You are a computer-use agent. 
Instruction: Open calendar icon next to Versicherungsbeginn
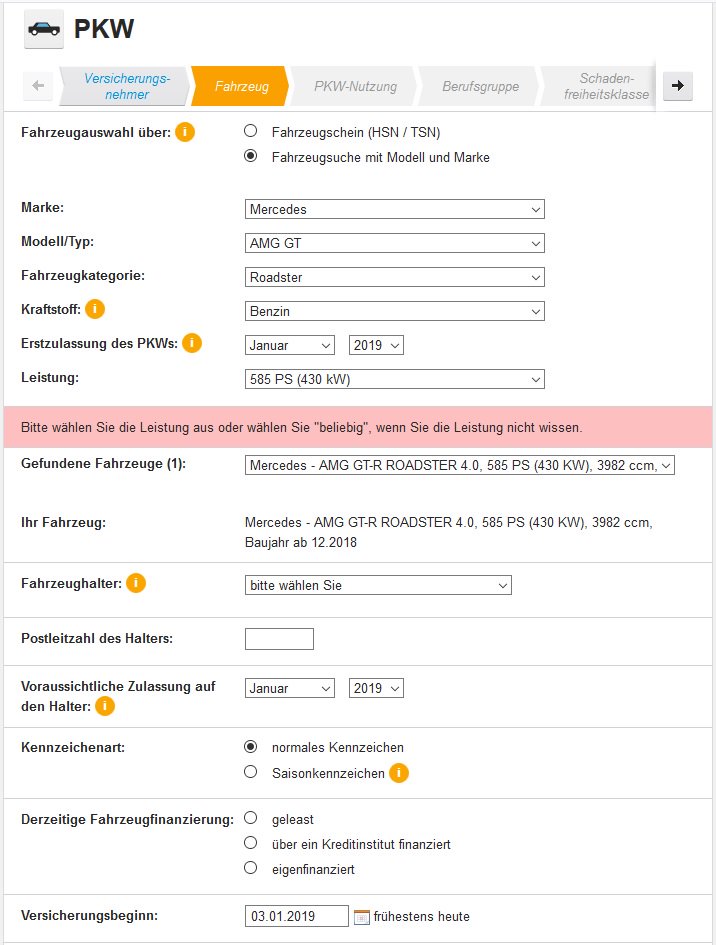361,917
